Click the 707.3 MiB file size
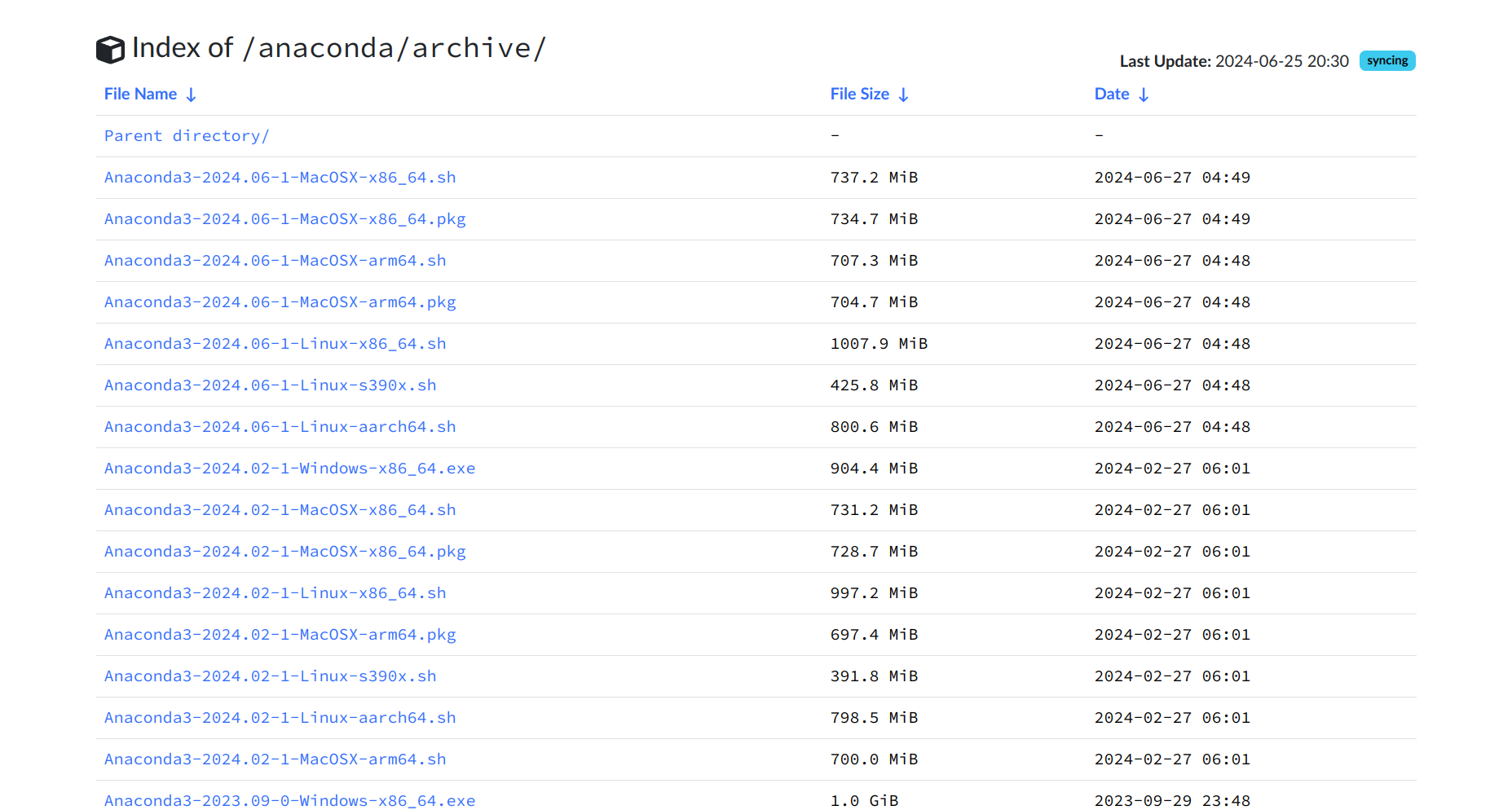Viewport: 1512px width, 810px height. click(875, 261)
